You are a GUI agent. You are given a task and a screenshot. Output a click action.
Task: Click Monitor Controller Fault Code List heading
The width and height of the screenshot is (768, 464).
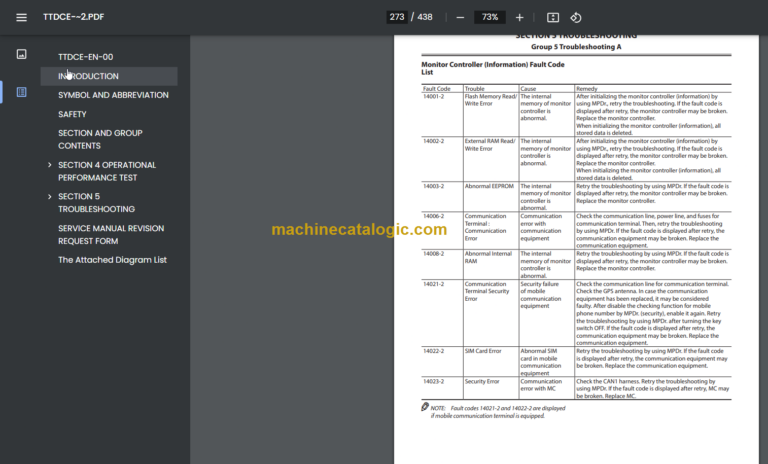coord(493,68)
